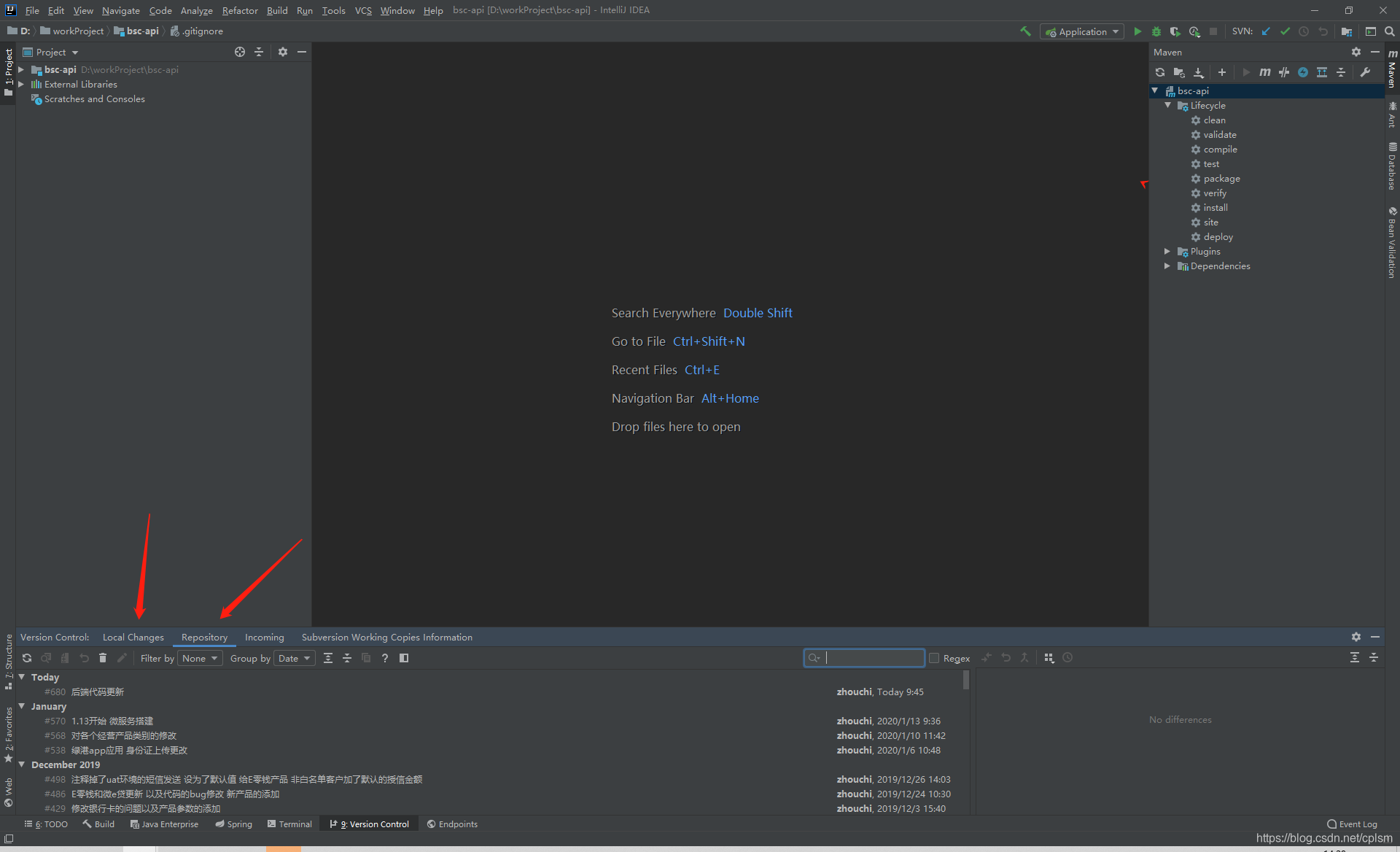Screen dimensions: 1400x852
Task: Open the Filter by None dropdown
Action: [200, 658]
